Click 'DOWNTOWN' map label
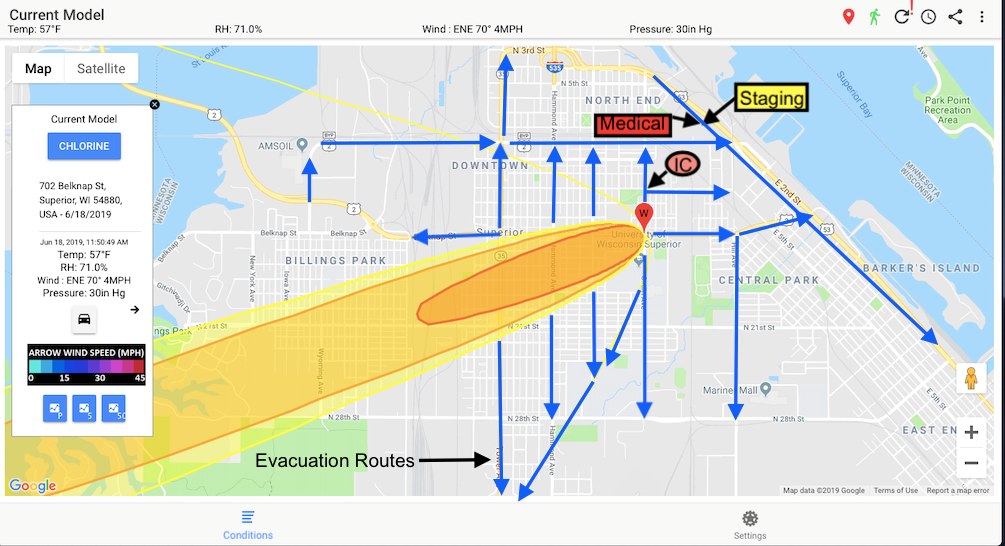1005x546 pixels. click(x=490, y=165)
